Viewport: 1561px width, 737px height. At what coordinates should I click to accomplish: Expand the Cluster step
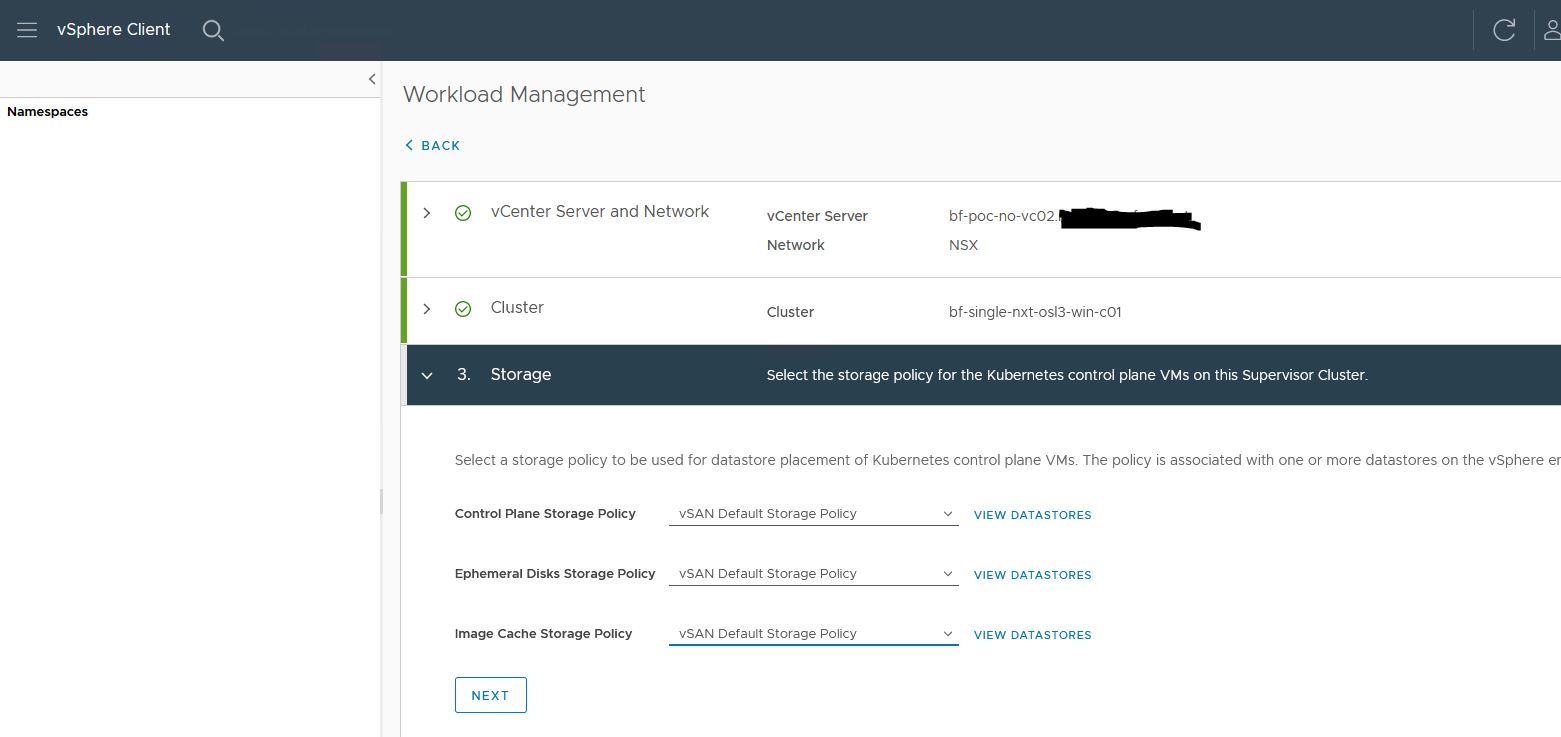coord(427,309)
